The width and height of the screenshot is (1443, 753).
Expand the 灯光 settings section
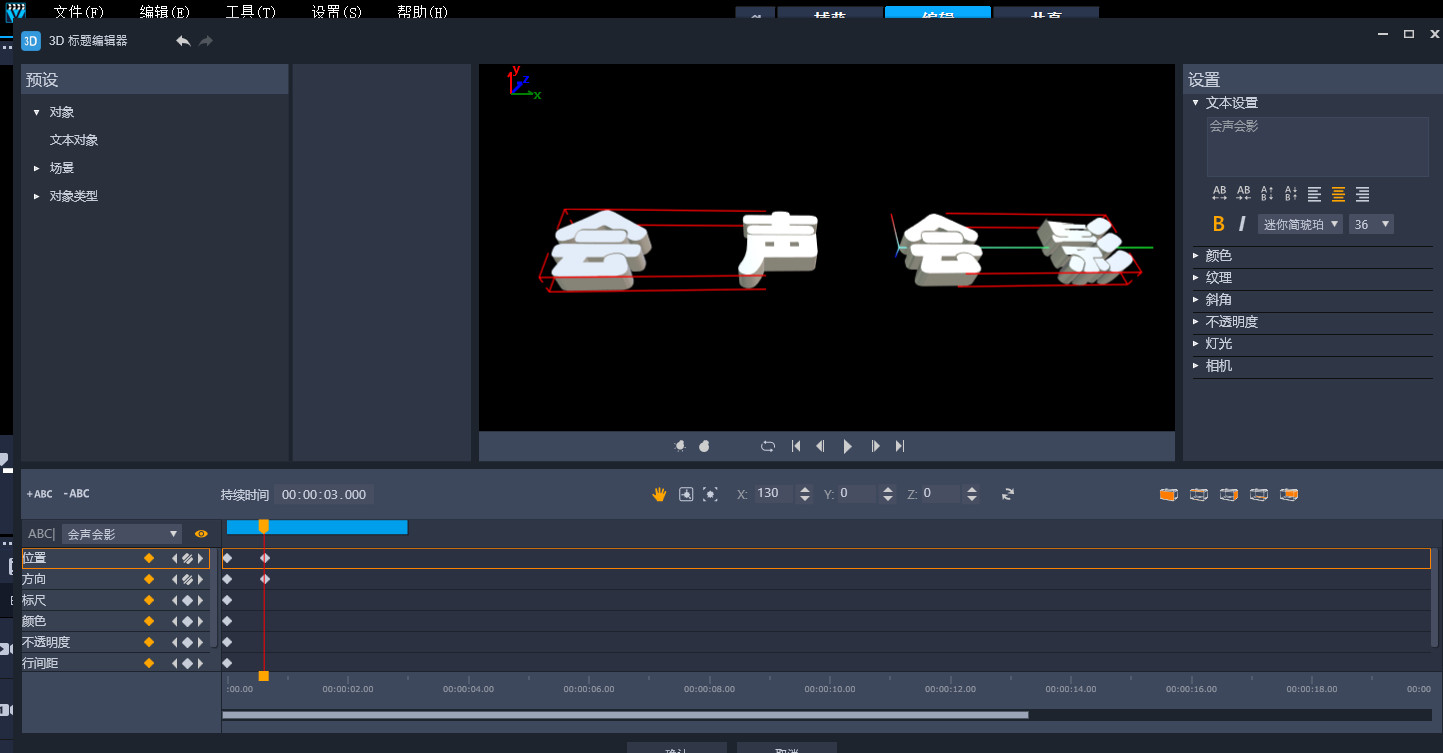(x=1196, y=343)
